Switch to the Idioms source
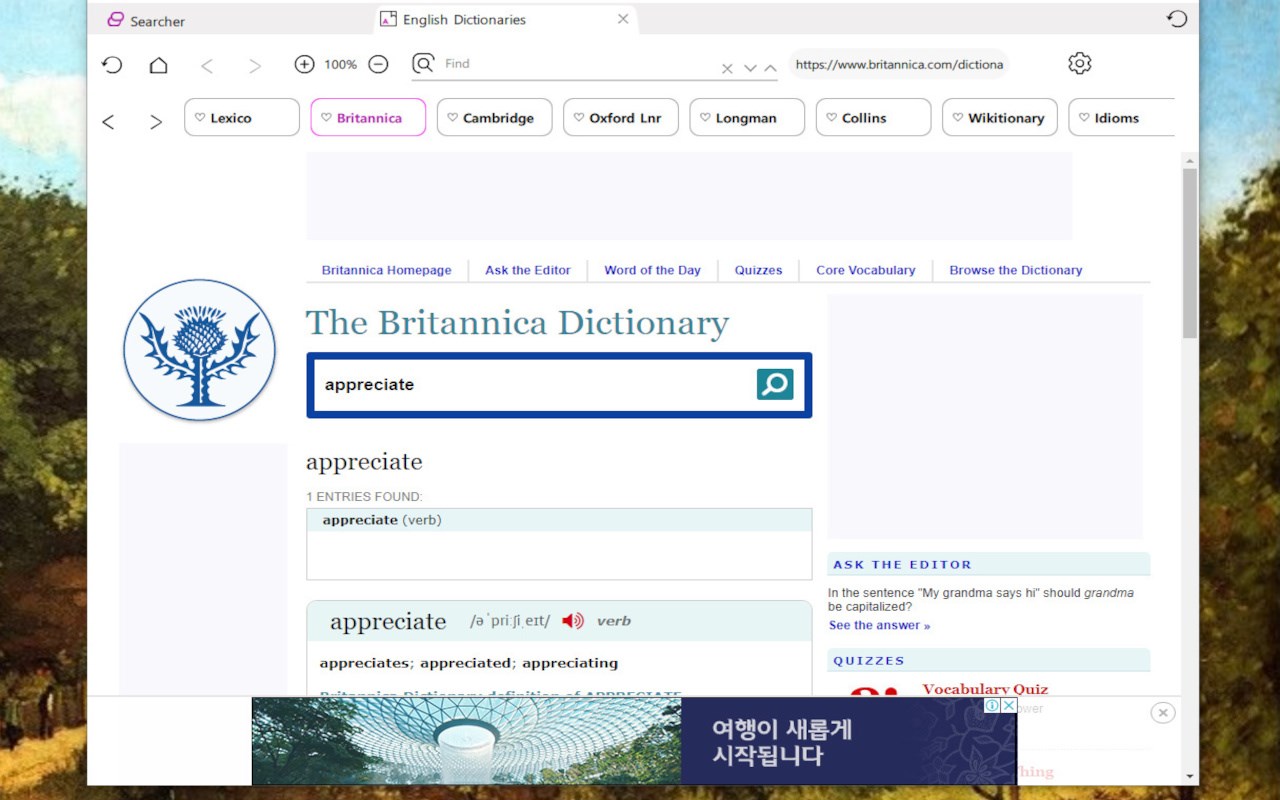 tap(1122, 117)
